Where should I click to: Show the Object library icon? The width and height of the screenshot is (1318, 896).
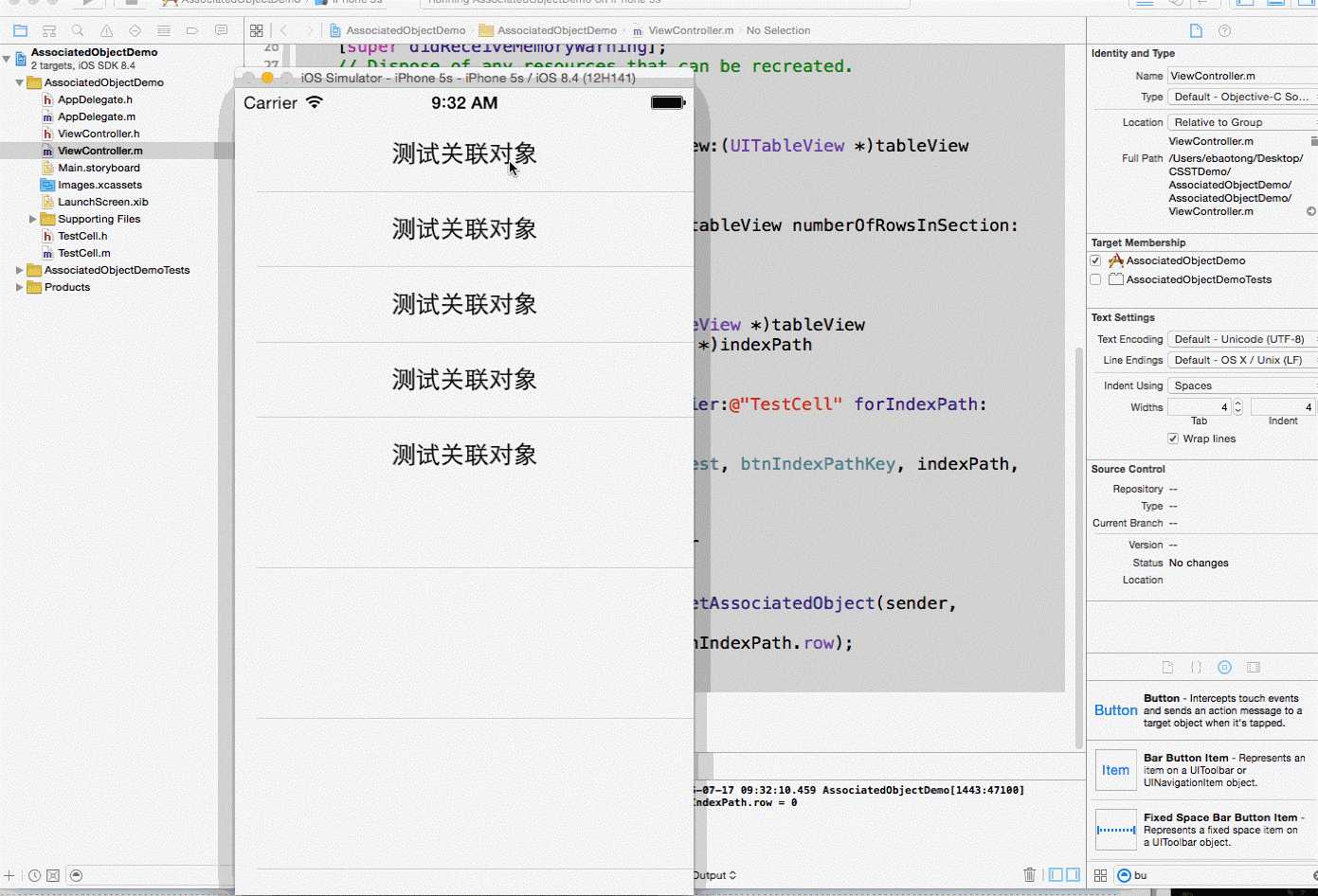pyautogui.click(x=1224, y=667)
